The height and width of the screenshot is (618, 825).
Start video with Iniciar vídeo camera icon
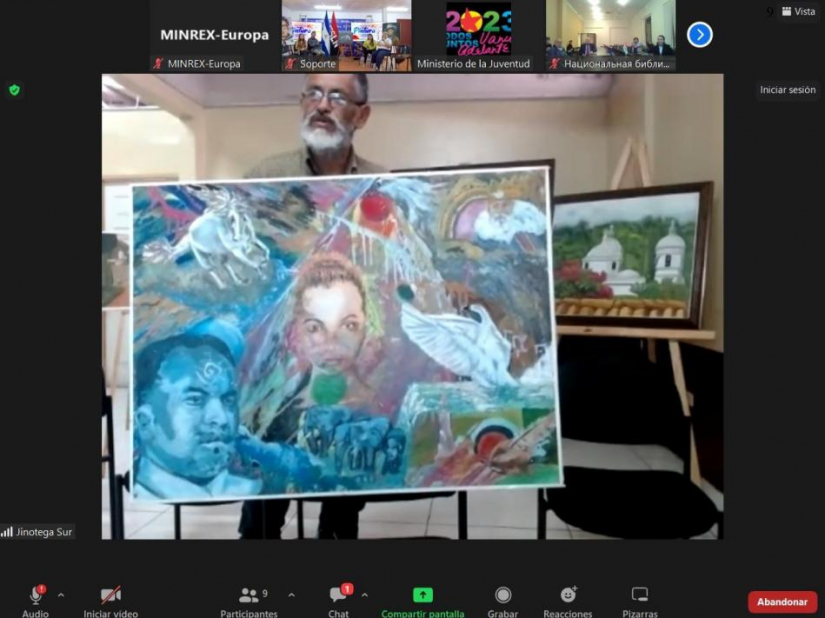110,595
